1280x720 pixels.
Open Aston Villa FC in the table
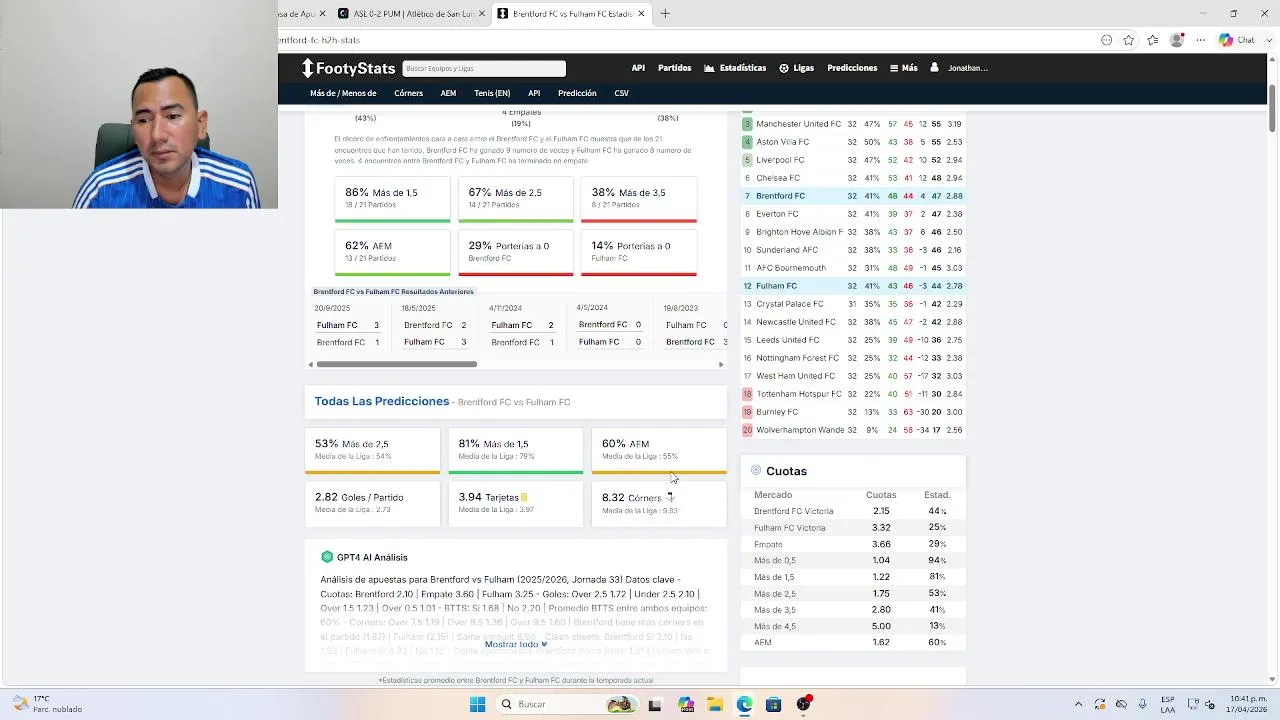[782, 142]
